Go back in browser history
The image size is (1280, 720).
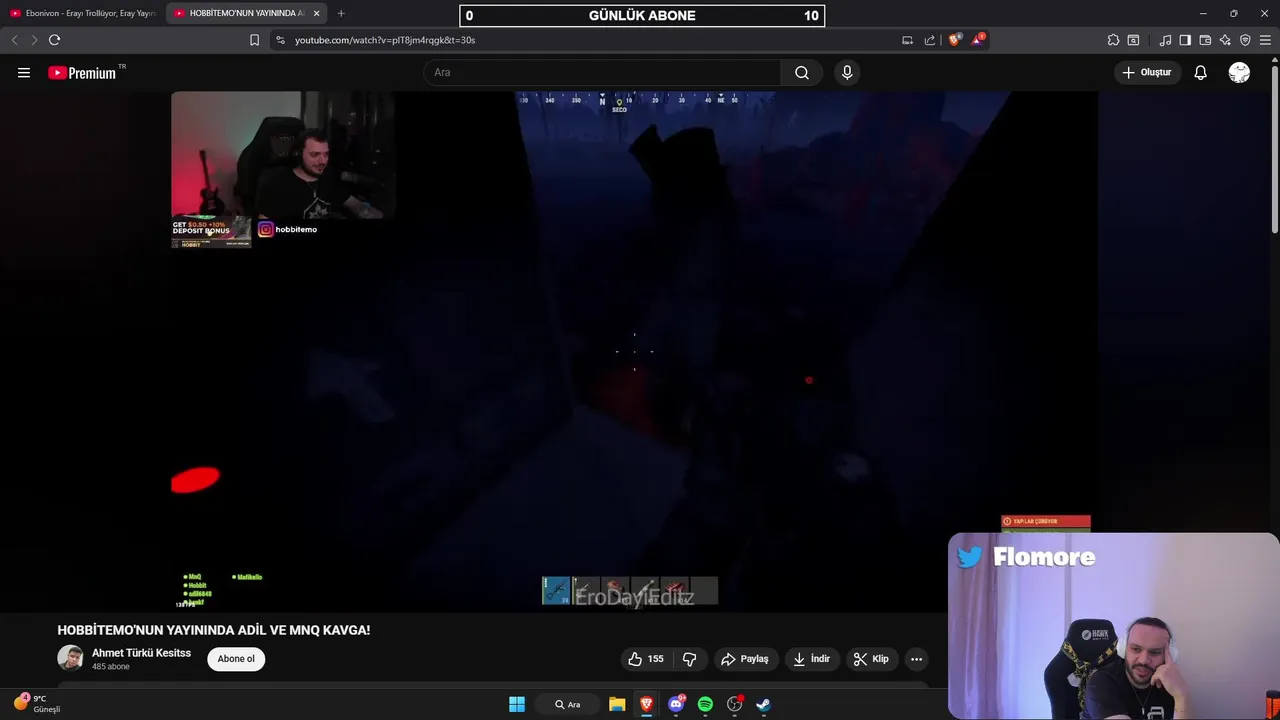pos(14,40)
